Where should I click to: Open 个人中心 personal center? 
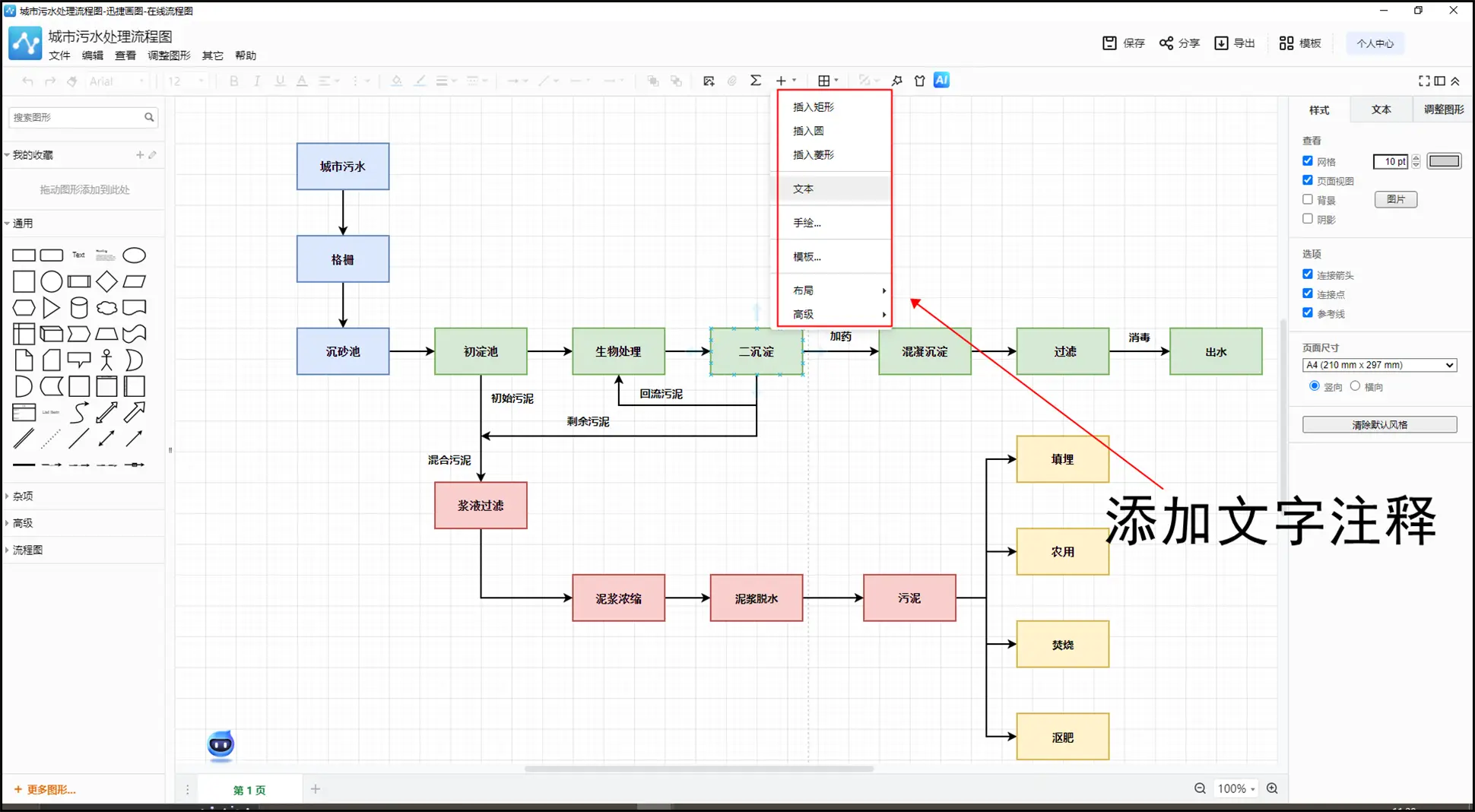click(x=1375, y=43)
